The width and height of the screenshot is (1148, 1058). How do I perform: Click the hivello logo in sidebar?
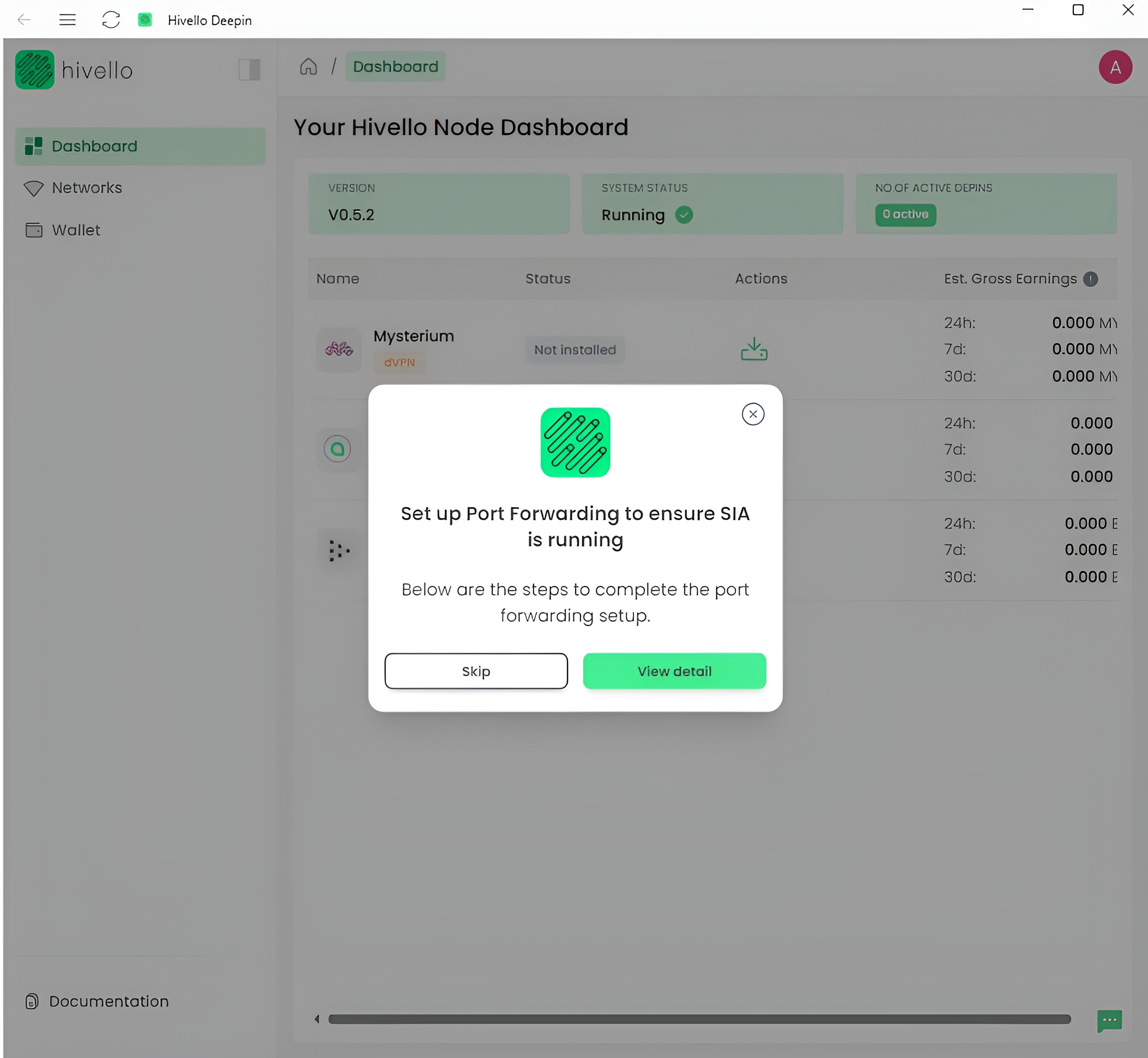click(x=74, y=70)
